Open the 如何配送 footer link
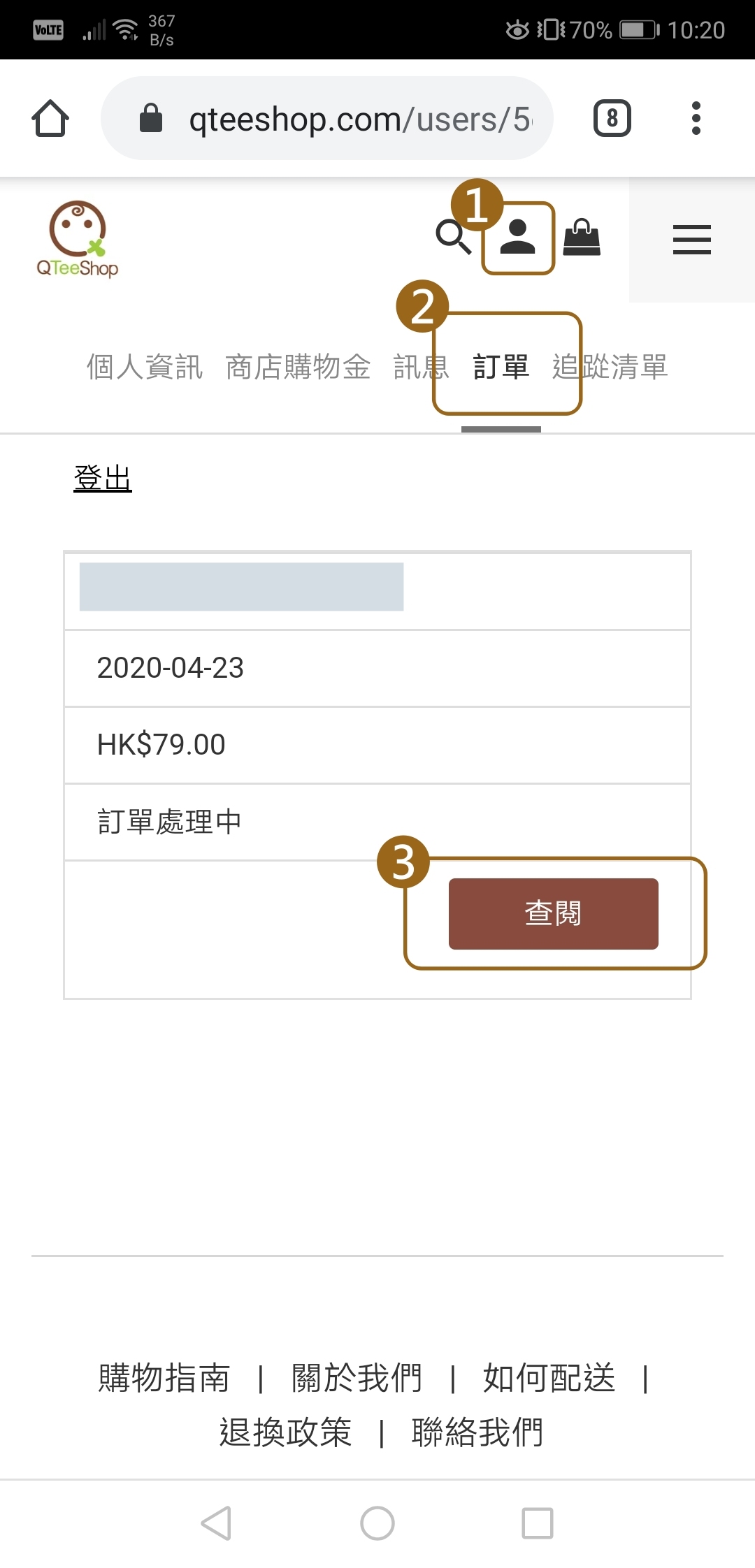 click(549, 1378)
